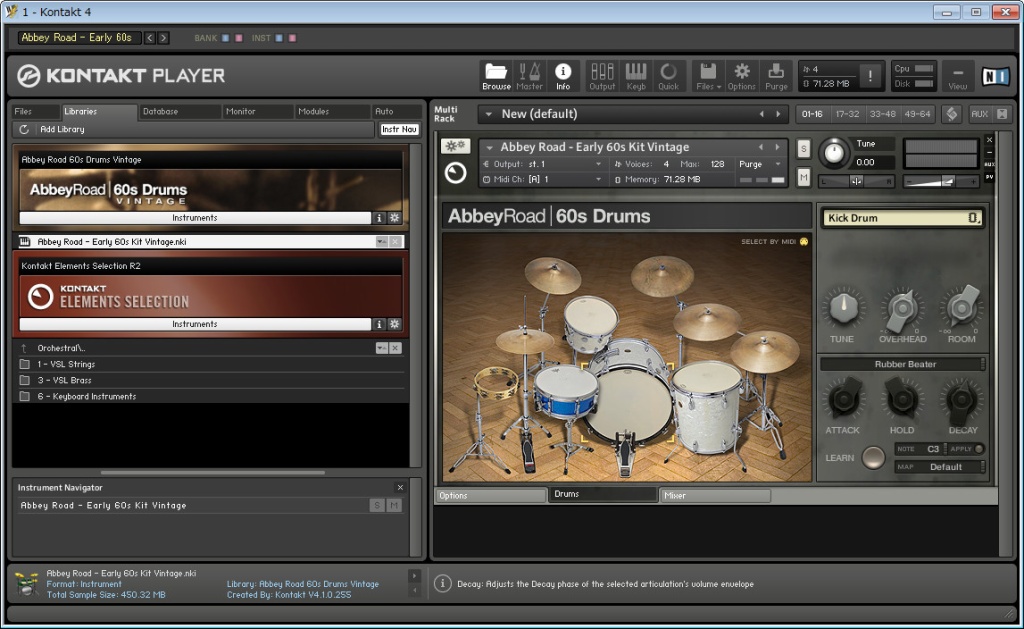The image size is (1024, 629).
Task: Switch to the Database tab
Action: [x=179, y=112]
